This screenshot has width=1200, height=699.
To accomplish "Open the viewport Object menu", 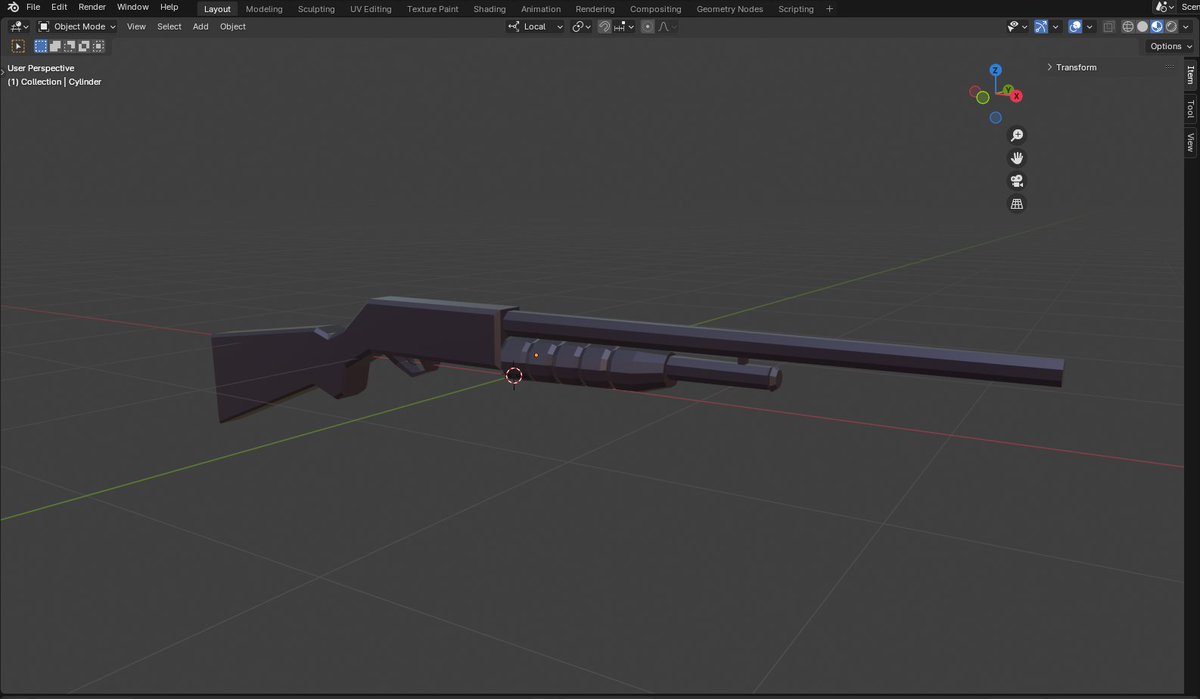I will pyautogui.click(x=233, y=27).
